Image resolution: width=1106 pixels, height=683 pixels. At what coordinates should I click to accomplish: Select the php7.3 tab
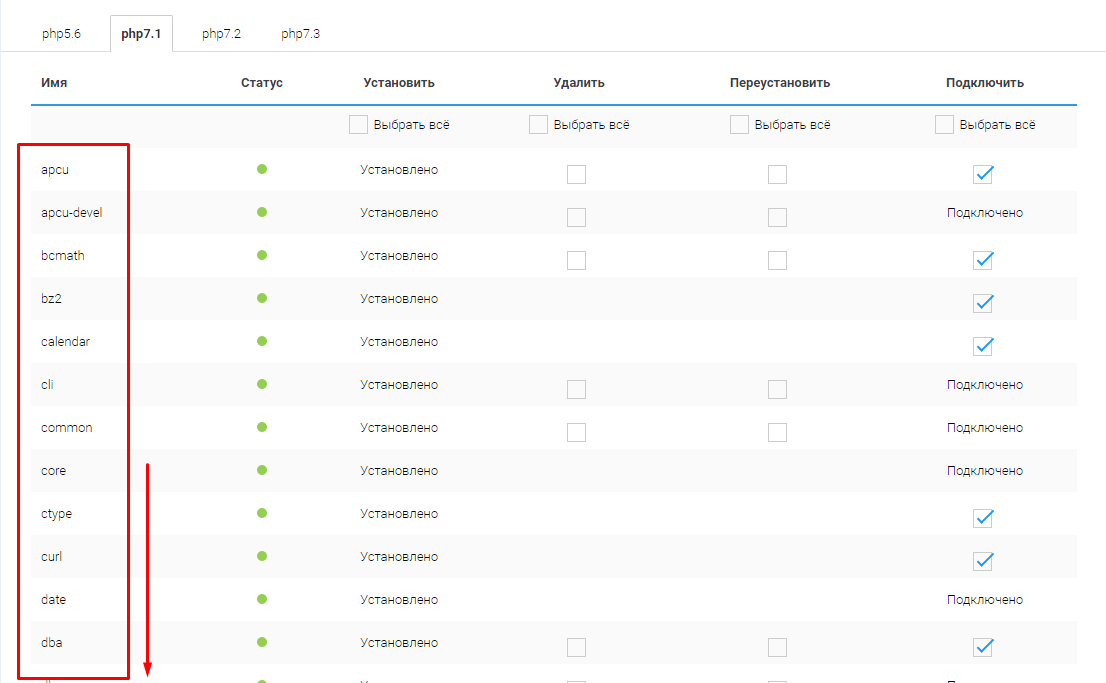pos(301,34)
